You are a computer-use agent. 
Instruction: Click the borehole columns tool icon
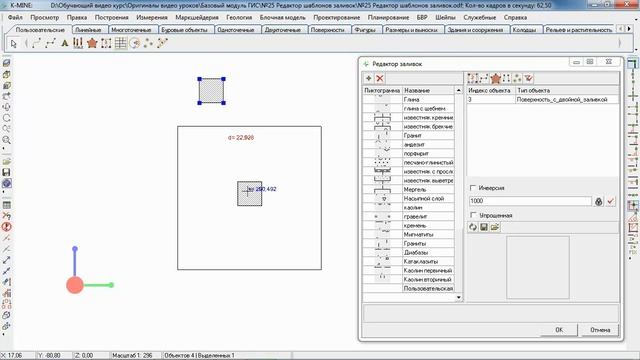[x=78, y=43]
